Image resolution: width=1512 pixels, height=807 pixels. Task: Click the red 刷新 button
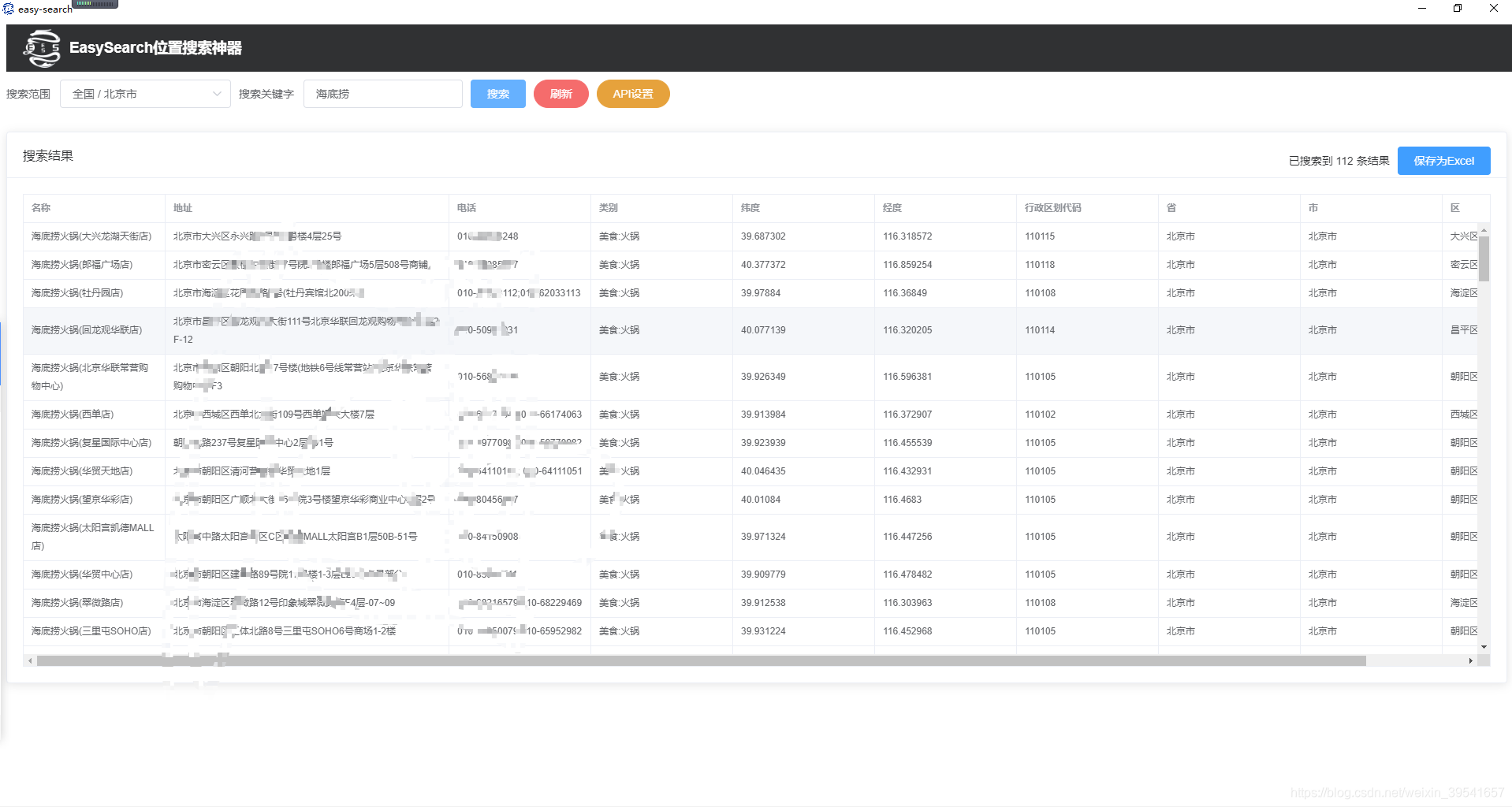point(561,94)
